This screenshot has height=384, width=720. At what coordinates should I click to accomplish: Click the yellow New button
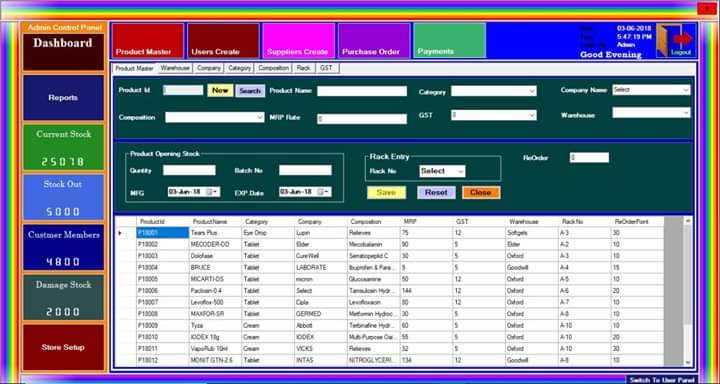(220, 90)
